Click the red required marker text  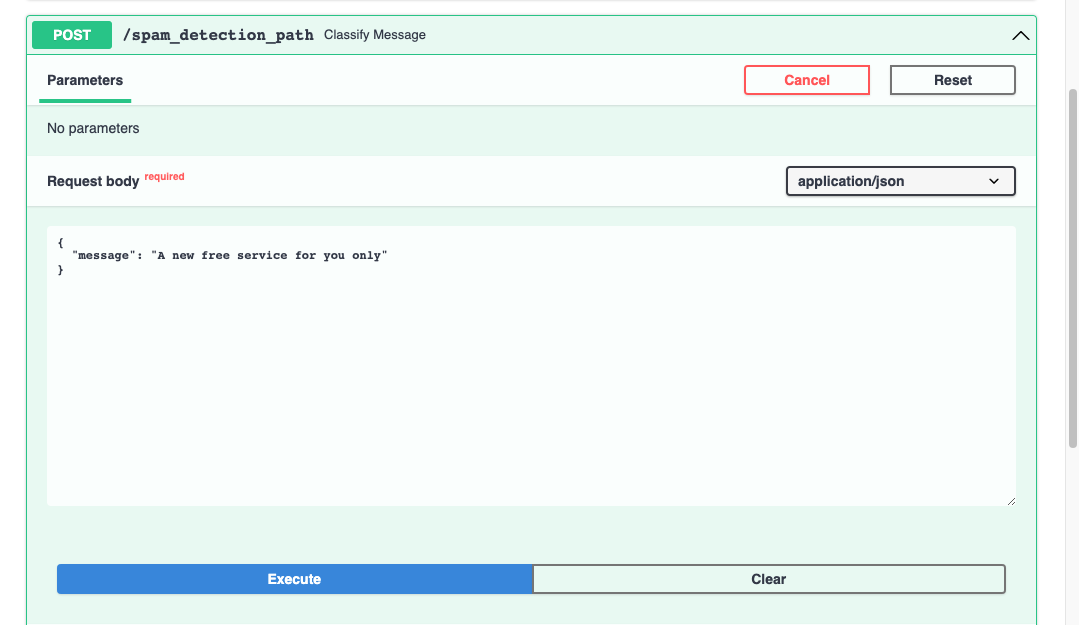165,177
